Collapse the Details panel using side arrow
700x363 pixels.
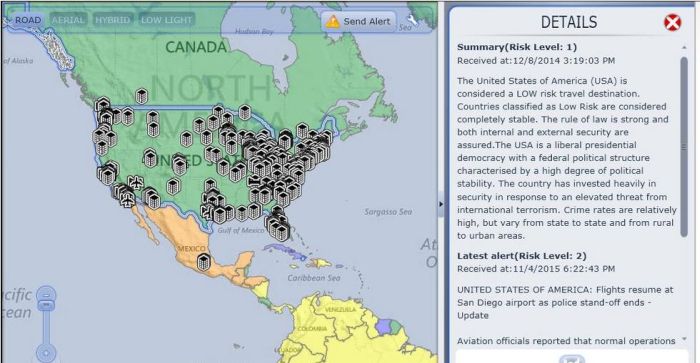pyautogui.click(x=441, y=204)
